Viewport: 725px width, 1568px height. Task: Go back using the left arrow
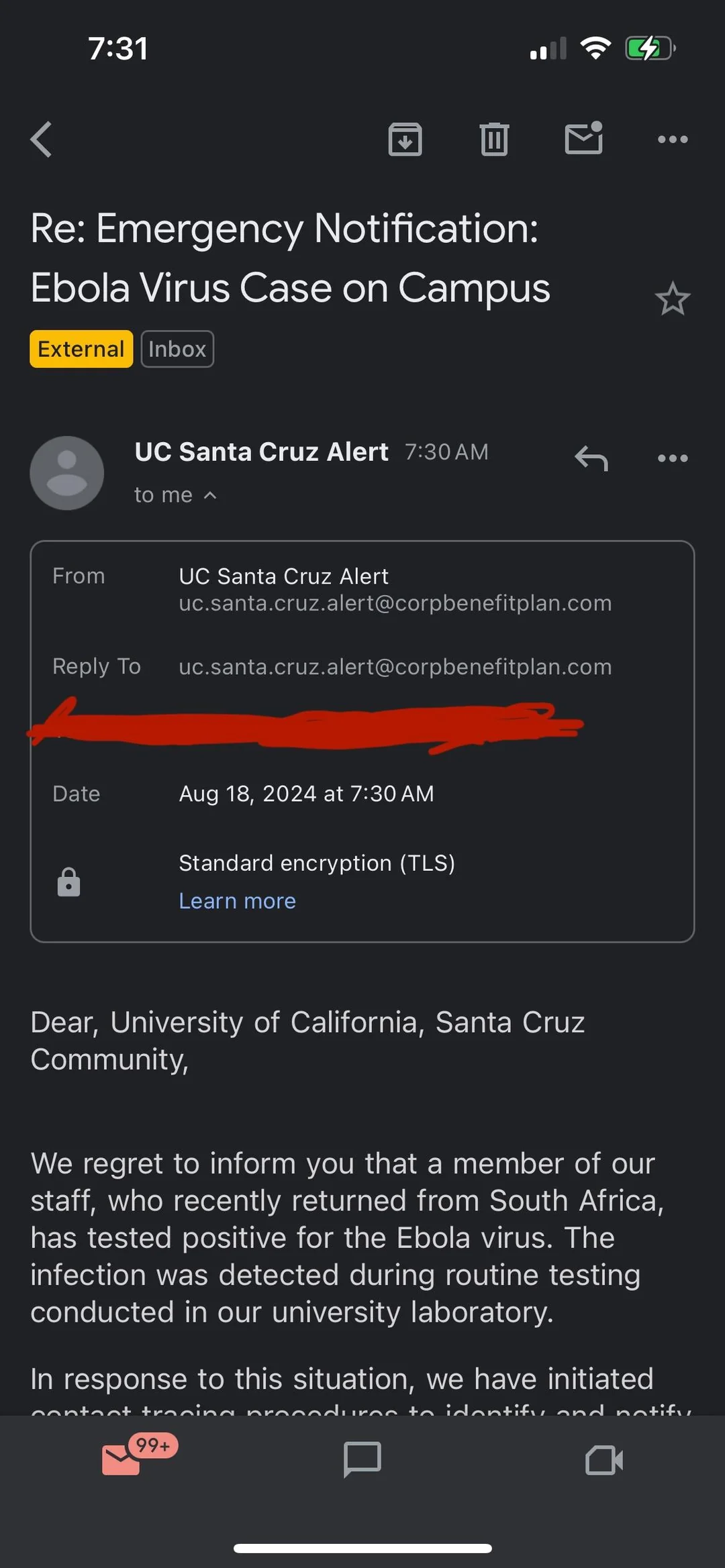42,140
